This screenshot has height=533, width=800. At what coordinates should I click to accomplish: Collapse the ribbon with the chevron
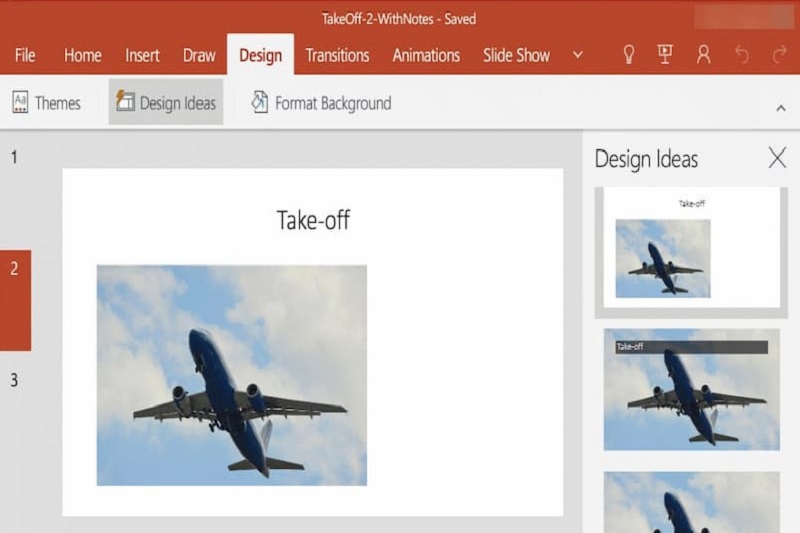pos(781,107)
